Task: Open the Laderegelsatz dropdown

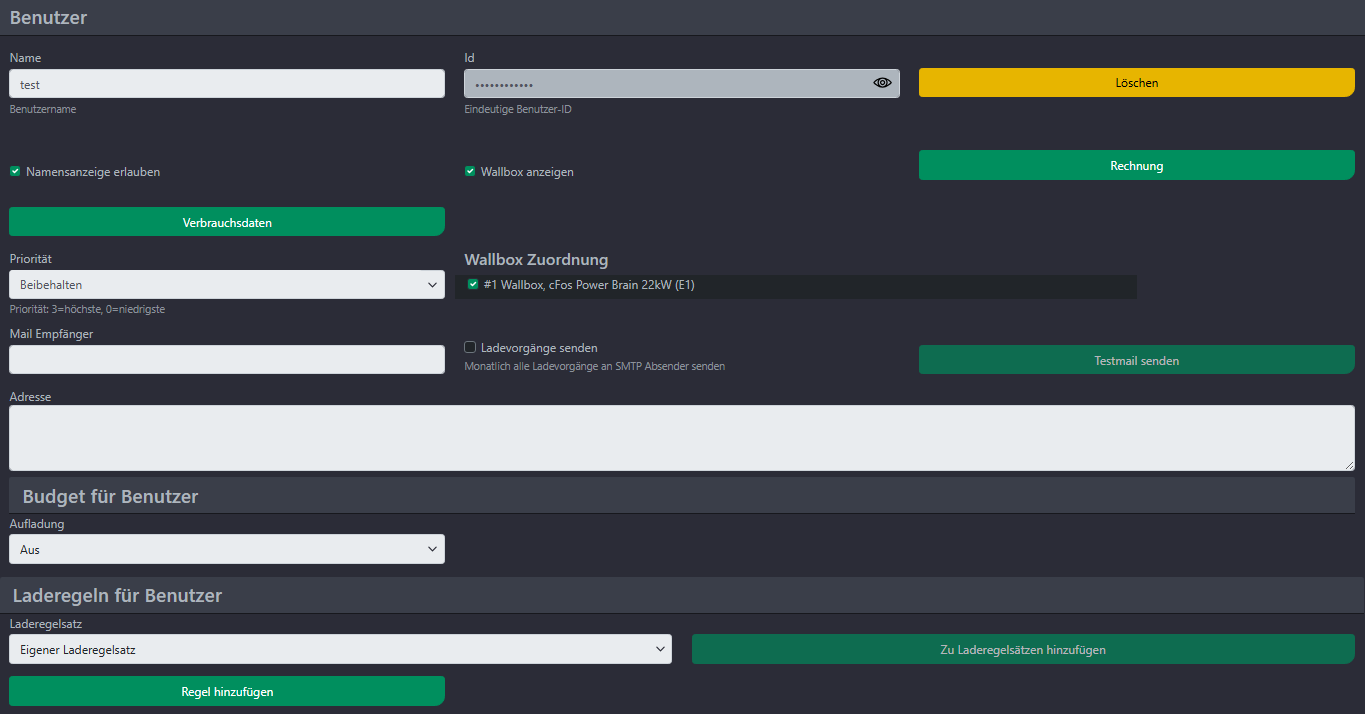Action: click(x=340, y=649)
